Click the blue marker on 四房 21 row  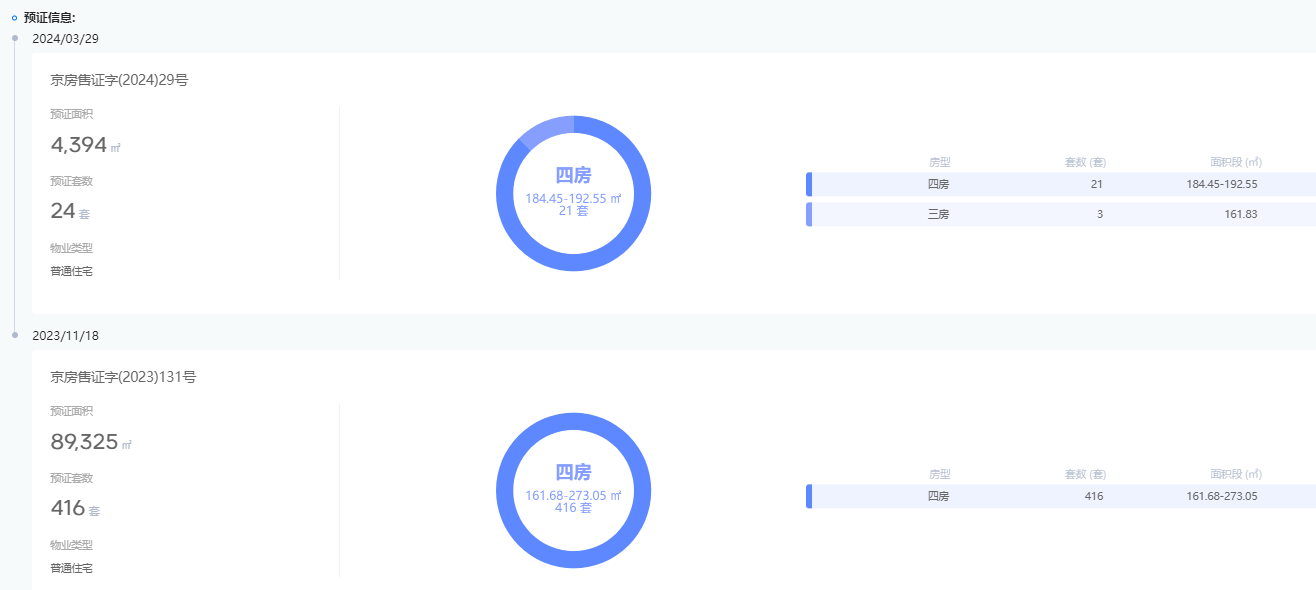pos(808,184)
